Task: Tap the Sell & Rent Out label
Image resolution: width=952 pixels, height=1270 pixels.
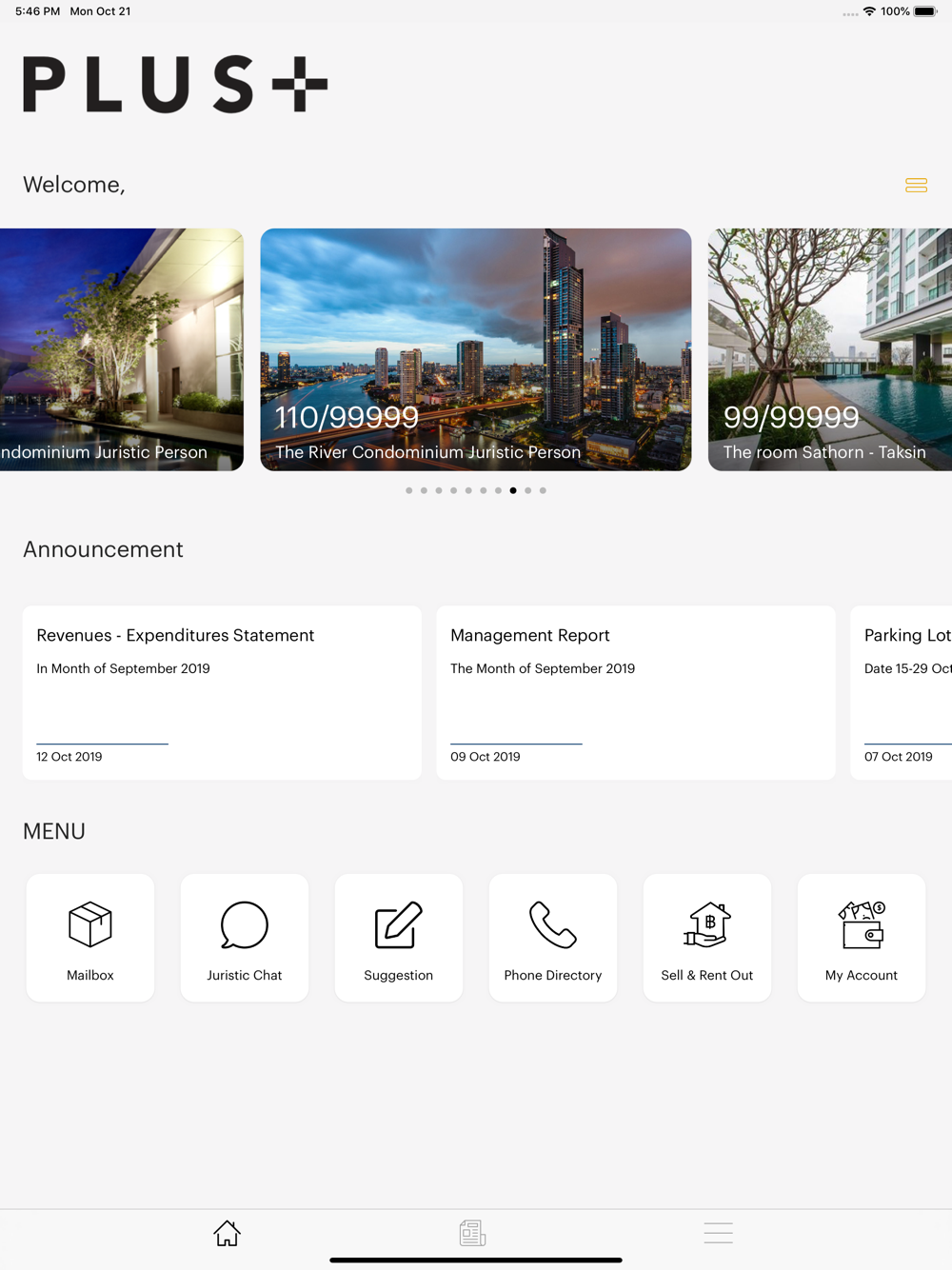Action: 707,975
